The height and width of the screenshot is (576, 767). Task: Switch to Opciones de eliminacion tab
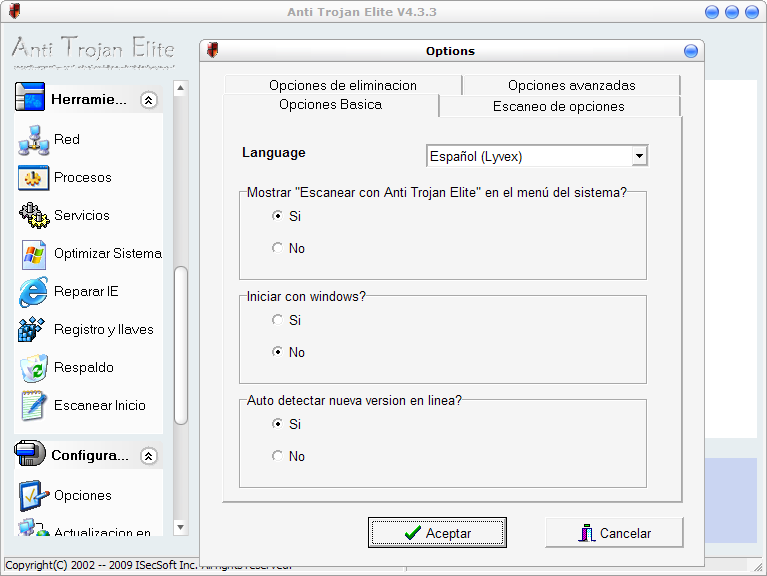(342, 85)
